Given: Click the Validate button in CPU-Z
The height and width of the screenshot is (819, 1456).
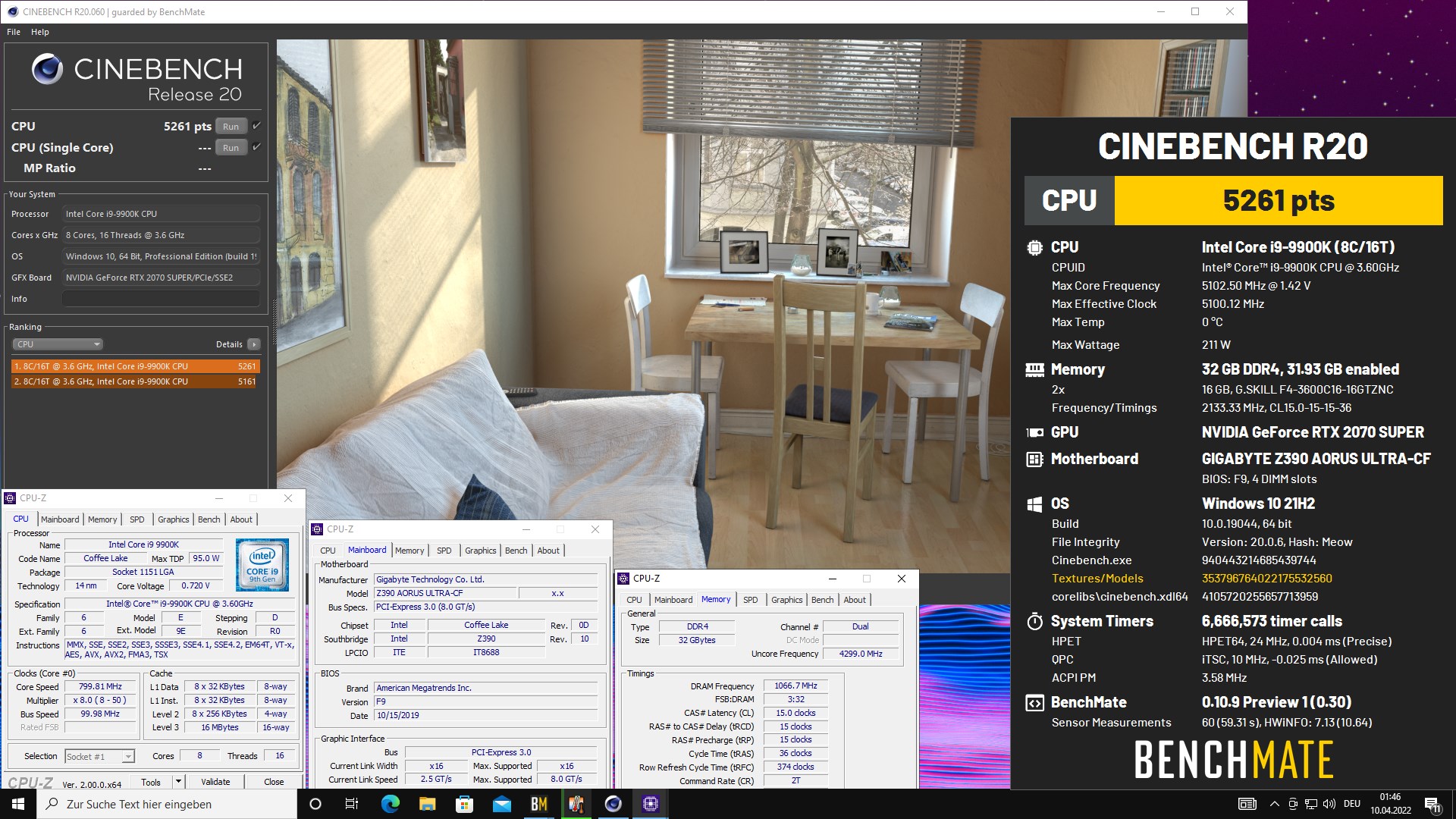Looking at the screenshot, I should click(215, 782).
